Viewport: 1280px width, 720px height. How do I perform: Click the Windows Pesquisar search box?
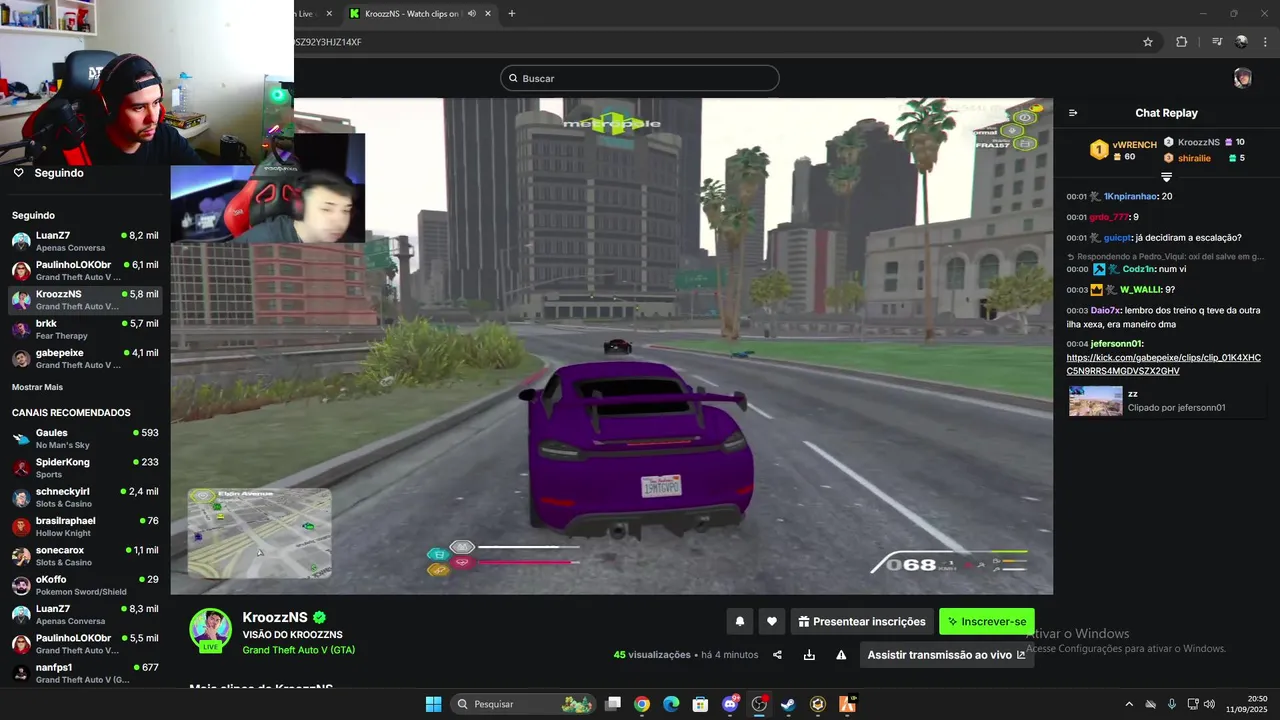525,704
